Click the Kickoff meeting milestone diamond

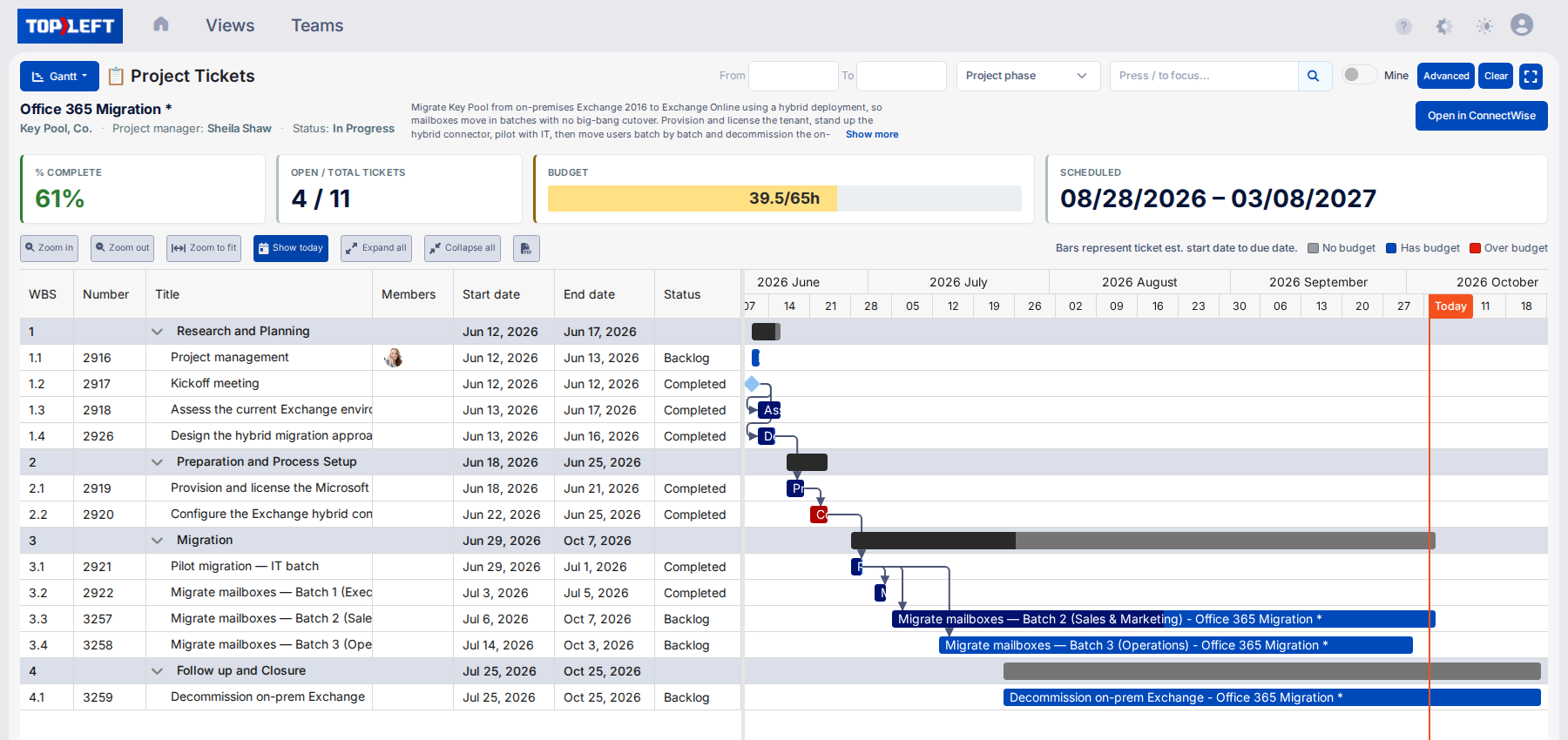[752, 384]
